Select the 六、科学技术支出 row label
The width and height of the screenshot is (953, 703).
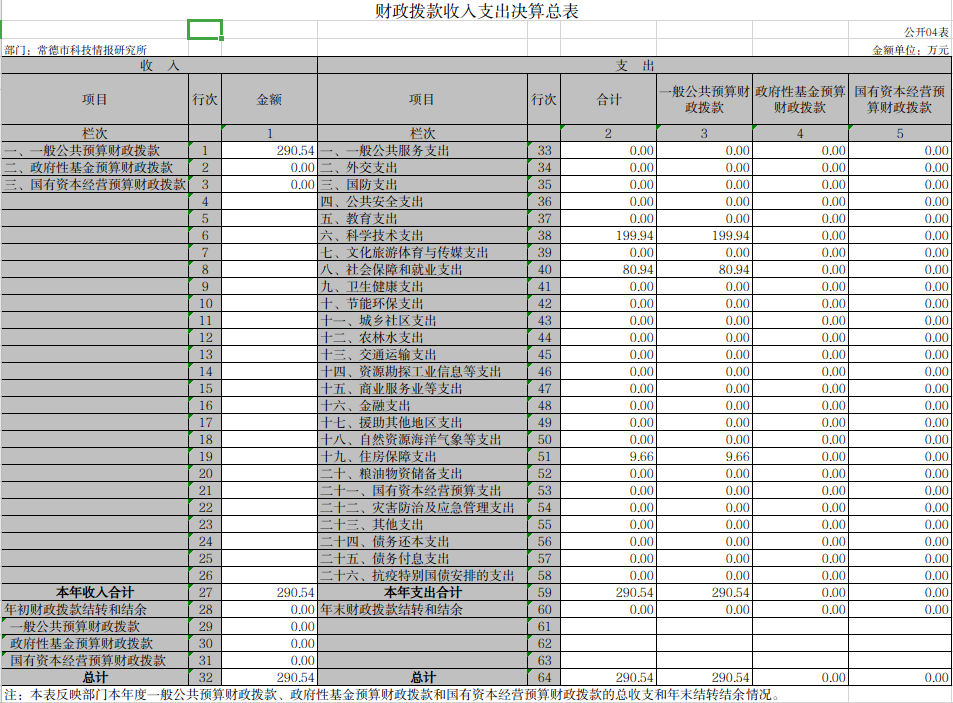372,235
